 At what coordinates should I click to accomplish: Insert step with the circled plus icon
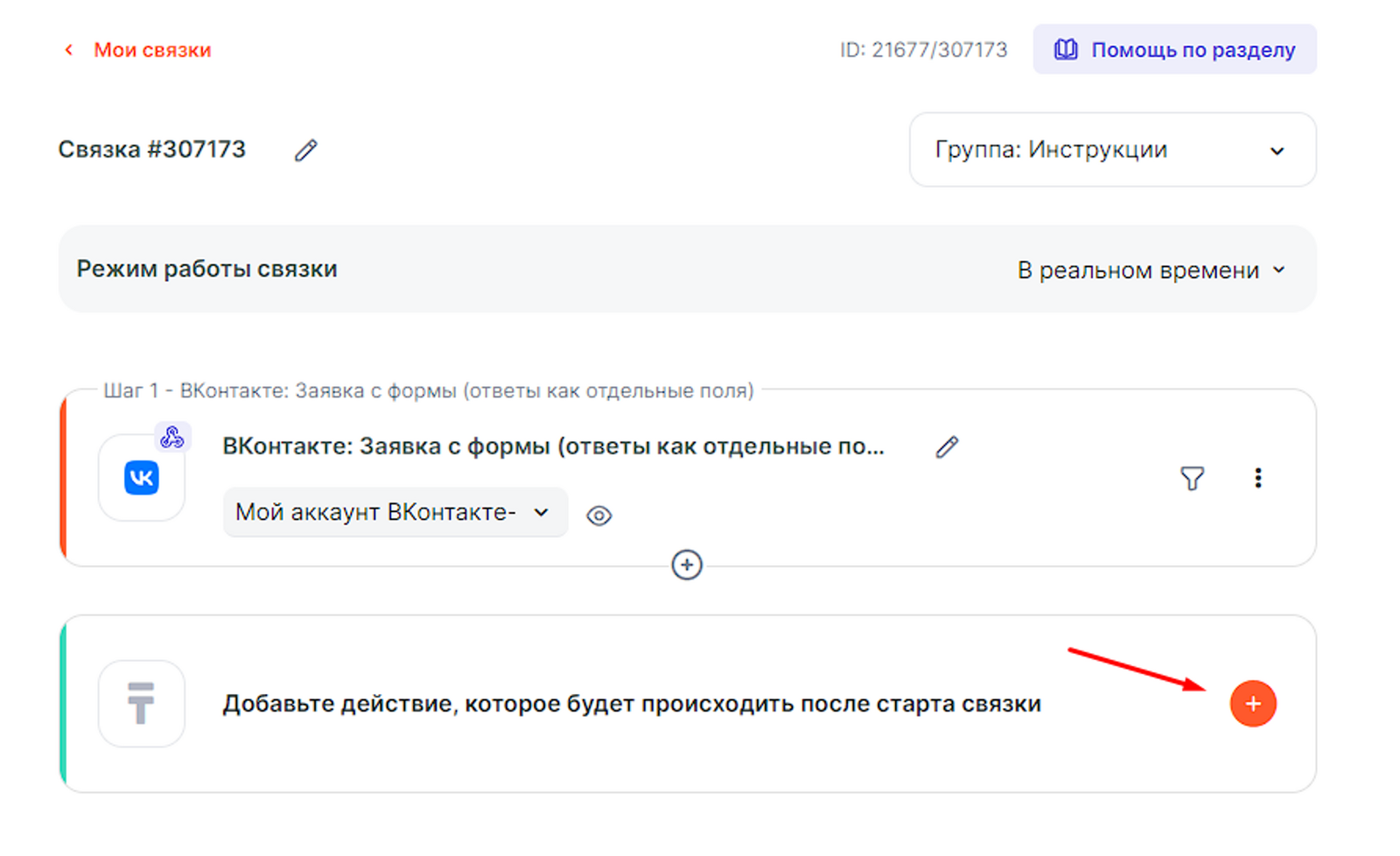coord(687,565)
